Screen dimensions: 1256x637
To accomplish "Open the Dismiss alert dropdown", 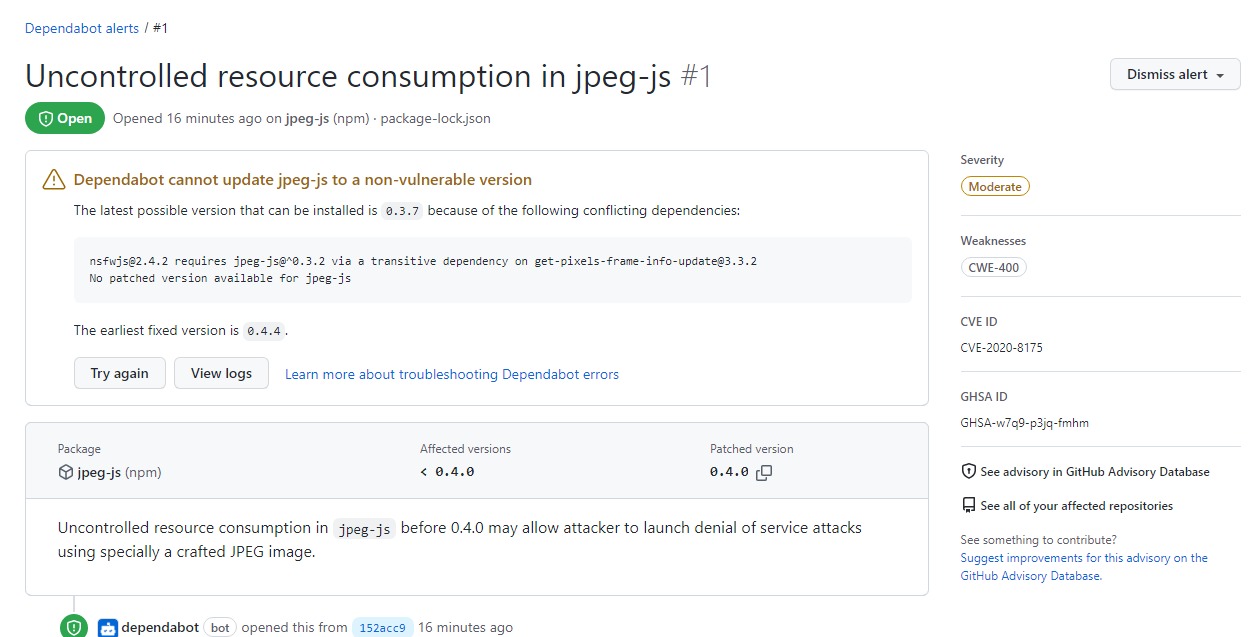I will [1175, 74].
